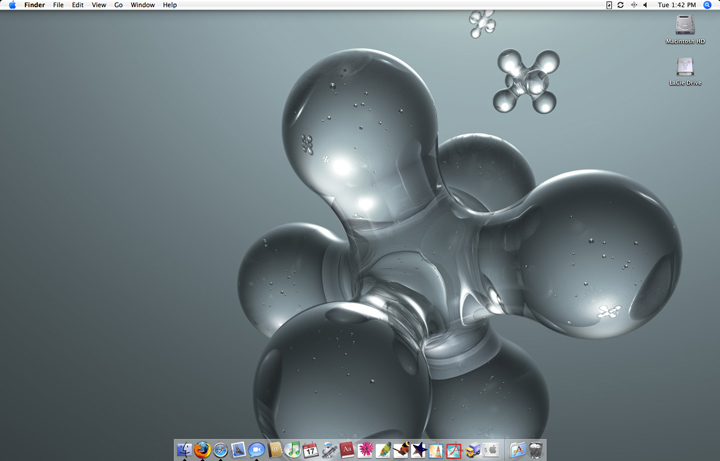The width and height of the screenshot is (720, 461).
Task: Open the File menu
Action: pyautogui.click(x=58, y=5)
